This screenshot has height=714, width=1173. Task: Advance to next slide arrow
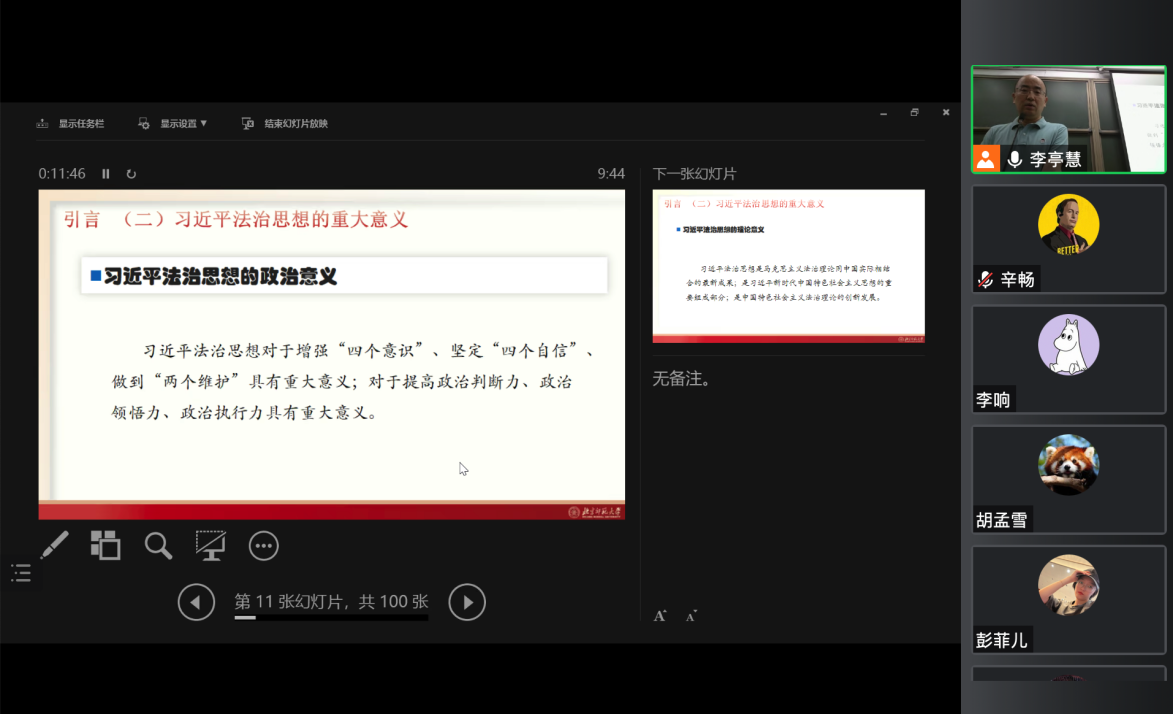tap(467, 602)
